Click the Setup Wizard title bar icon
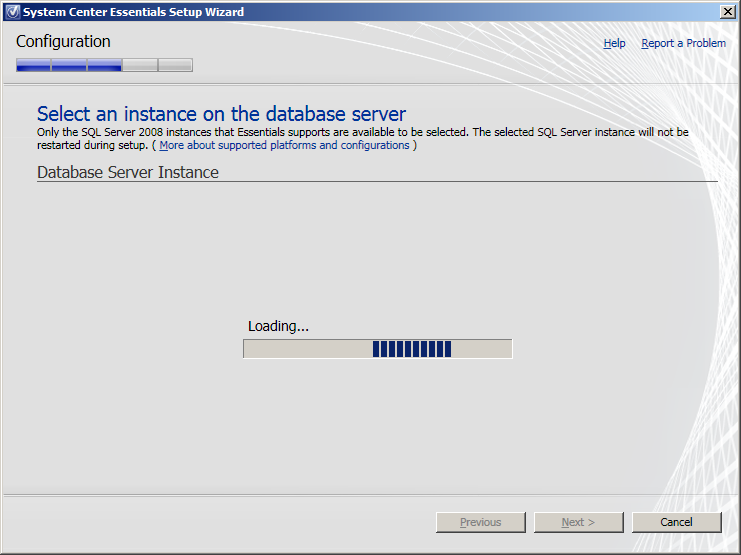Image resolution: width=741 pixels, height=555 pixels. pos(13,12)
